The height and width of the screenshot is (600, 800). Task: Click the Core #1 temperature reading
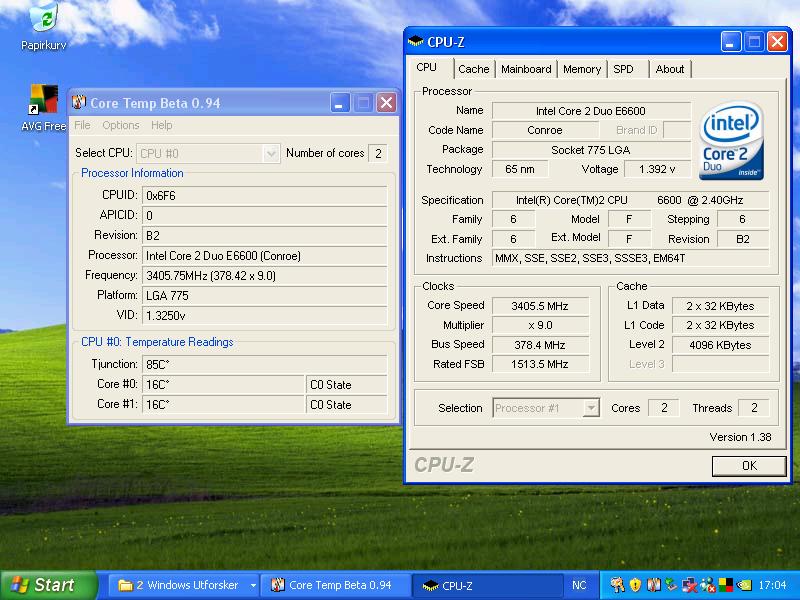[223, 405]
